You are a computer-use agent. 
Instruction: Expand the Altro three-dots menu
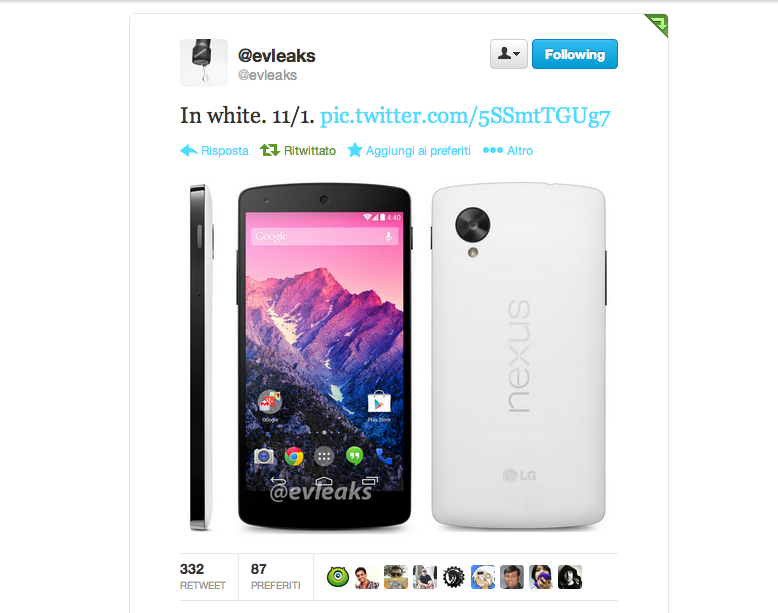[493, 150]
